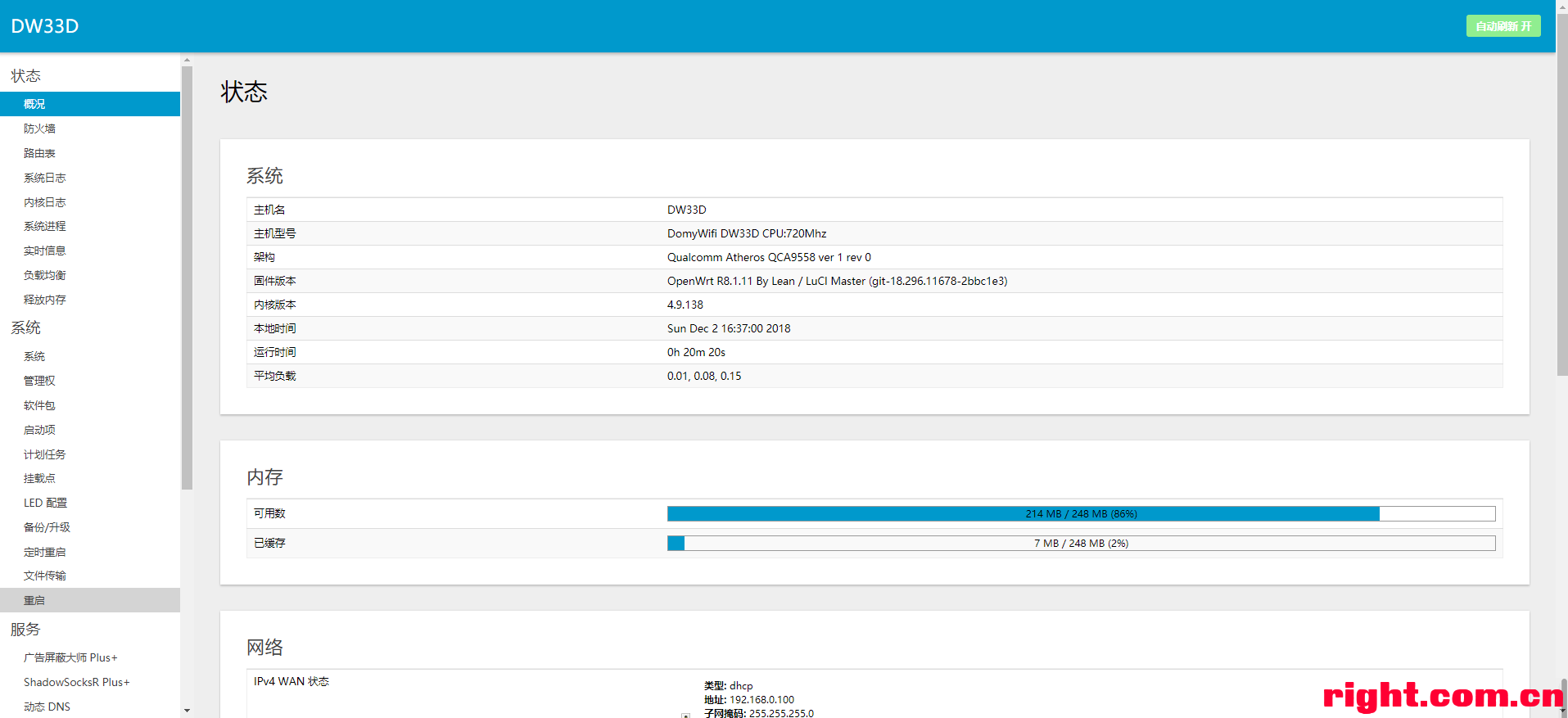
Task: Click the 重启 sidebar item
Action: pyautogui.click(x=34, y=600)
